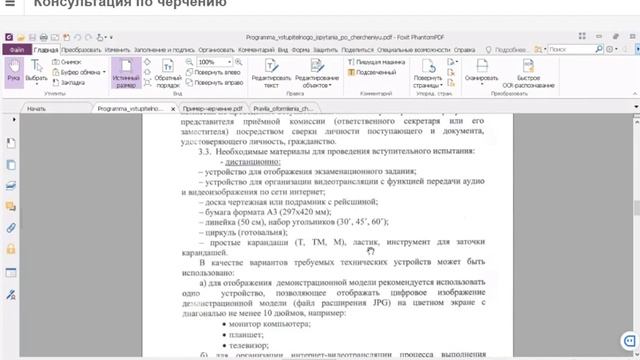Click the Print icon in quick toolbar
Viewport: 640px width, 360px height.
point(44,37)
